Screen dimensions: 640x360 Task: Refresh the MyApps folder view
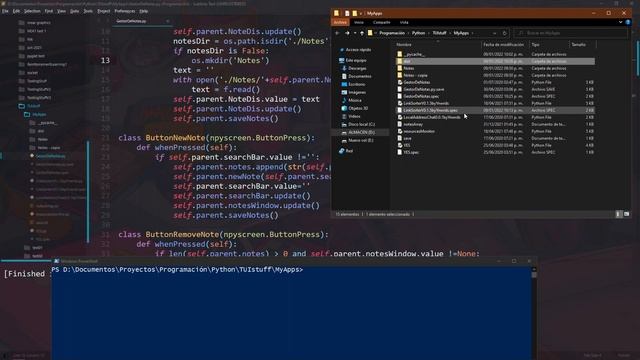tap(504, 33)
